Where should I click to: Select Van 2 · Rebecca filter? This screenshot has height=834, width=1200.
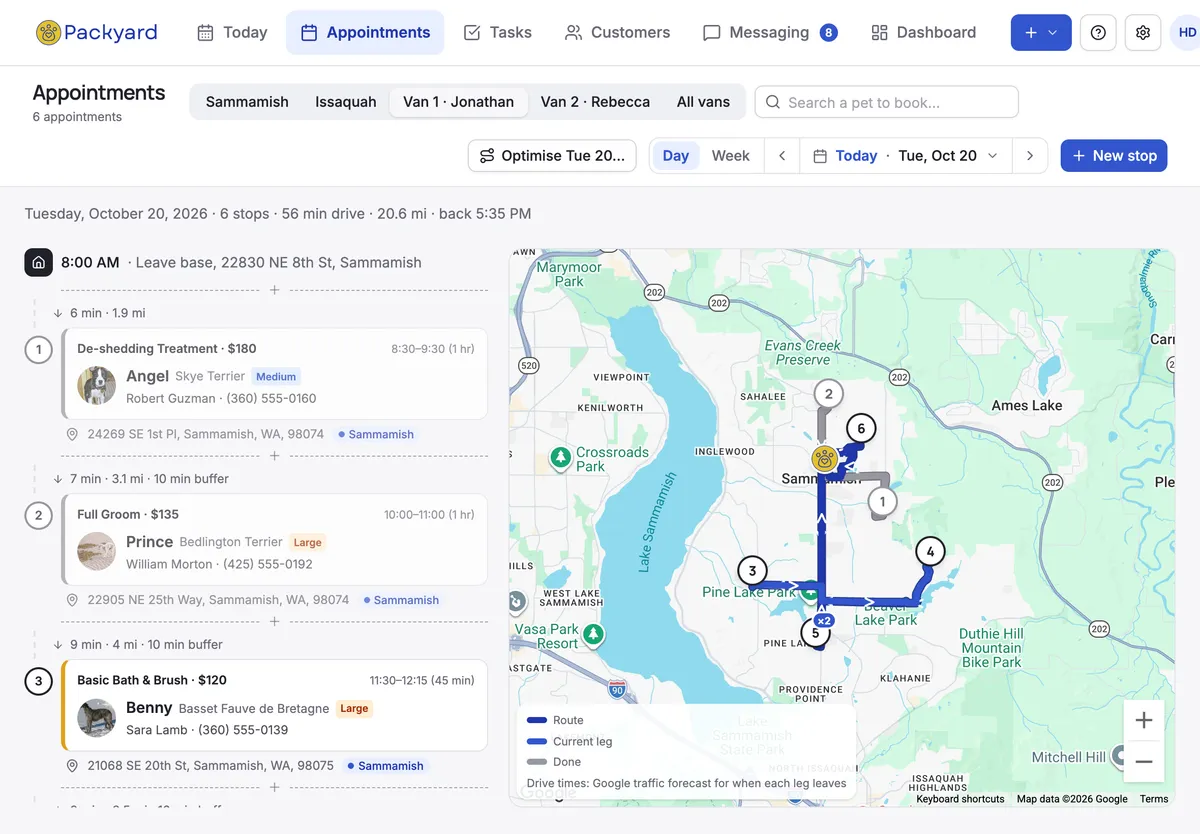[595, 102]
